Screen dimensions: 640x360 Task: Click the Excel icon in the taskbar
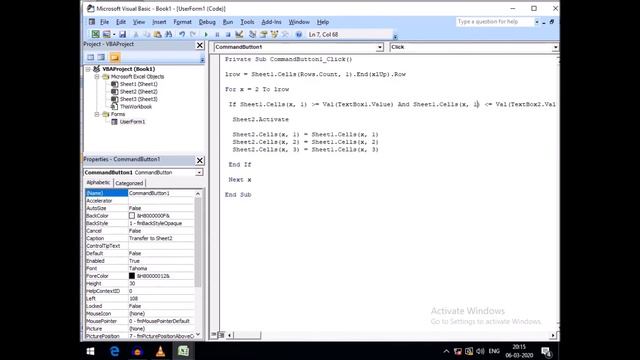tap(183, 351)
